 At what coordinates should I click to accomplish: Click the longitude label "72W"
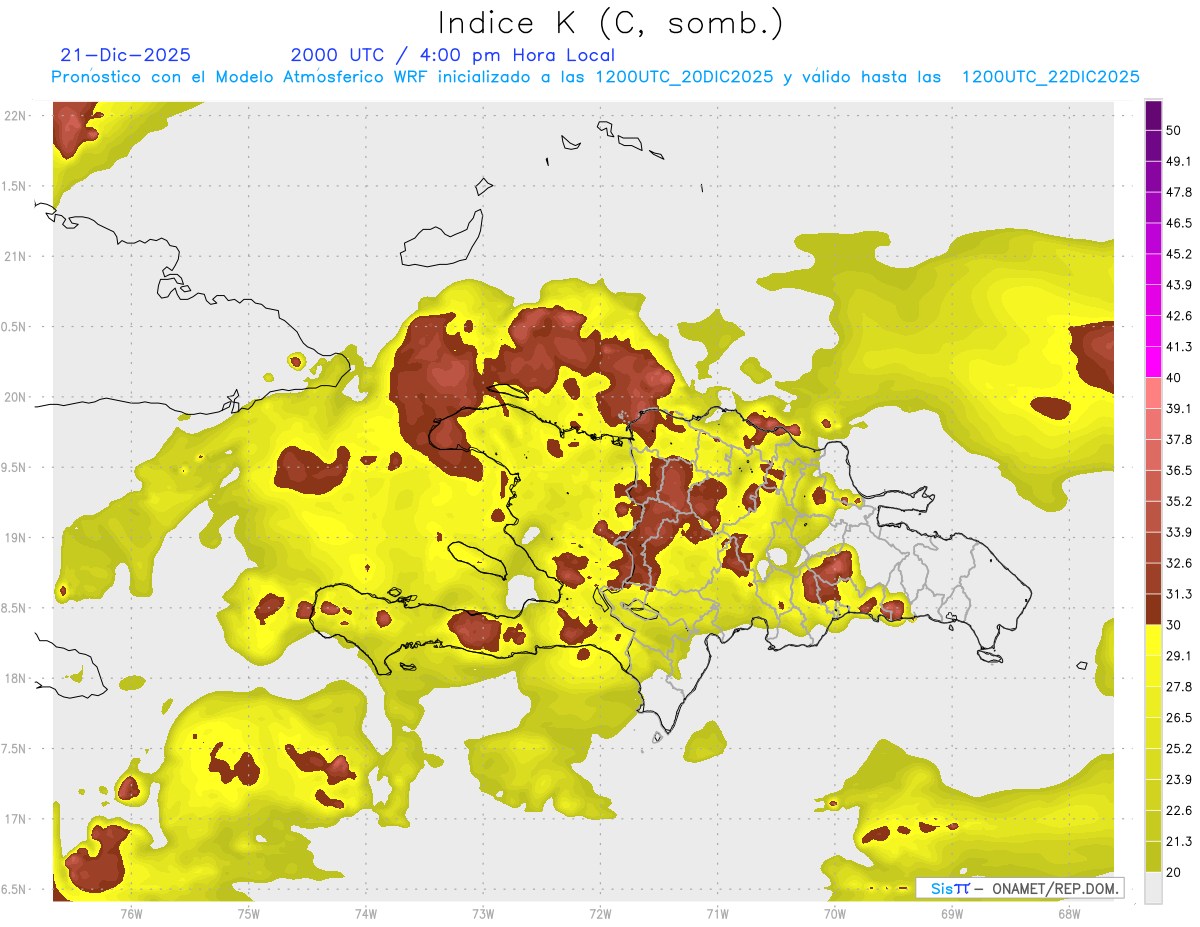(x=600, y=913)
